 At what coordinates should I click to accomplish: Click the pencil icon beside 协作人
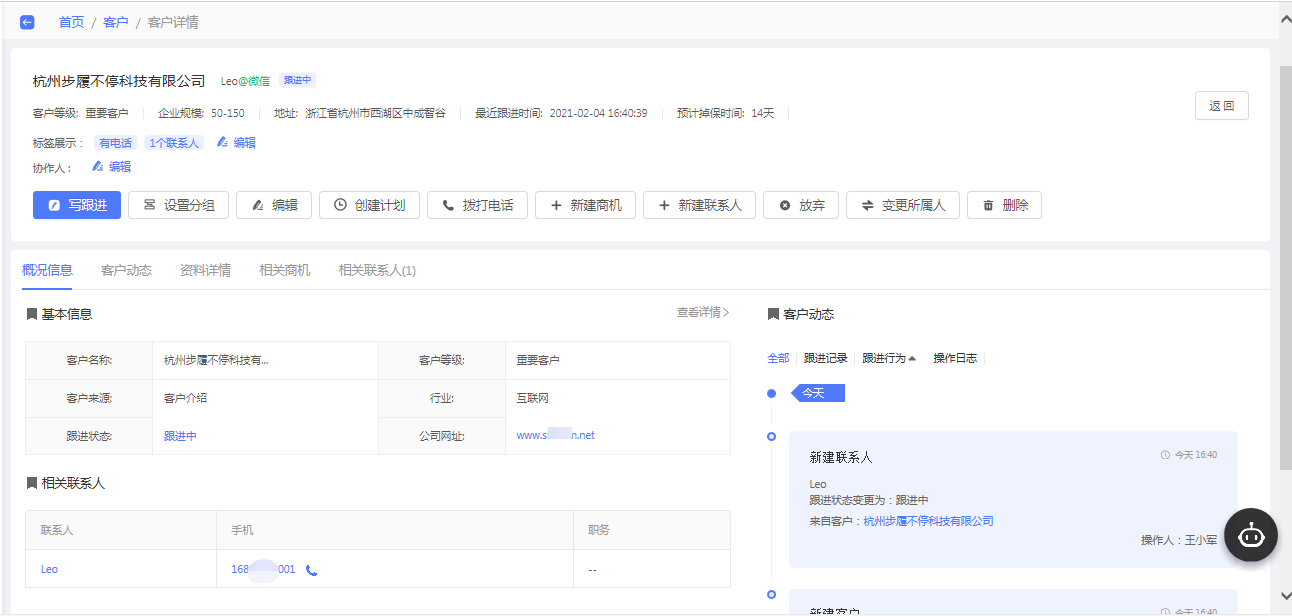point(98,167)
